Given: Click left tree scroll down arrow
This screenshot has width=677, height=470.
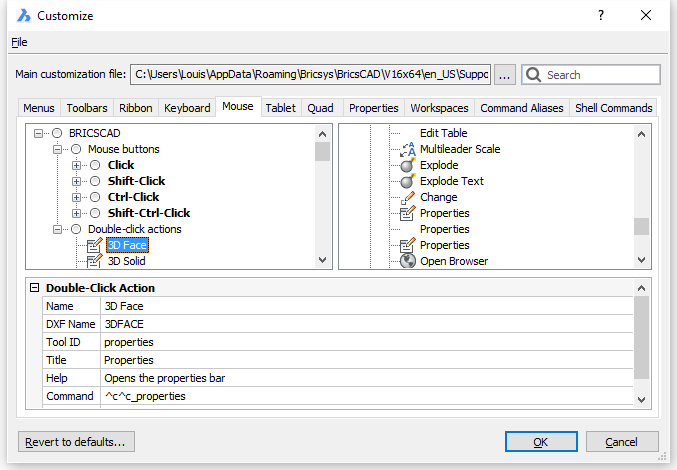Looking at the screenshot, I should pyautogui.click(x=323, y=260).
